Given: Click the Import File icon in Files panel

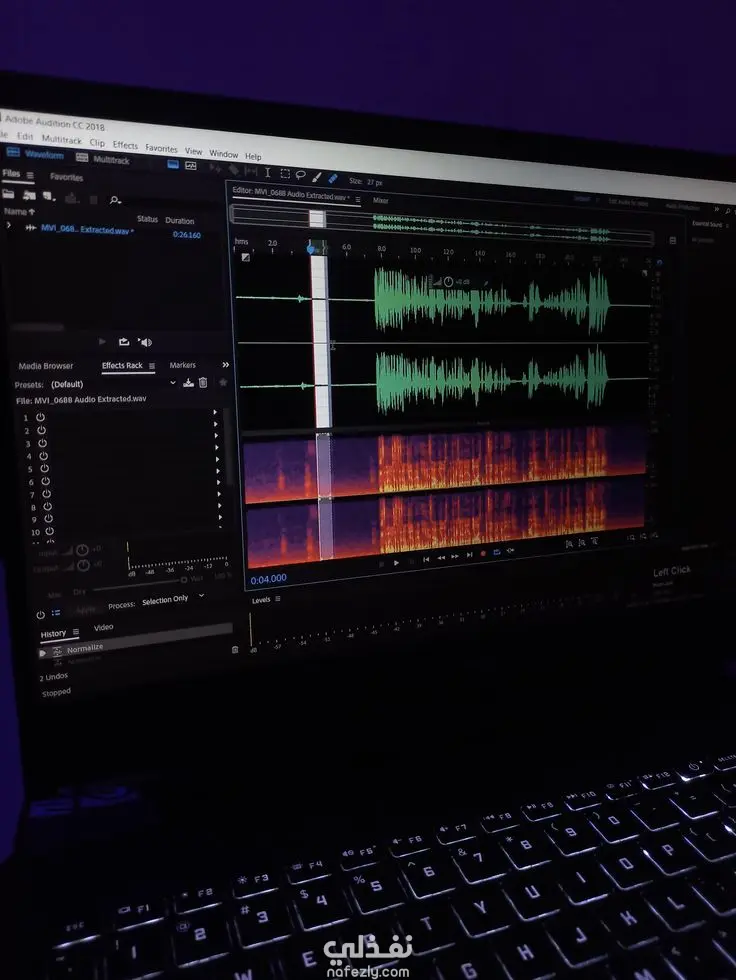Looking at the screenshot, I should [29, 195].
